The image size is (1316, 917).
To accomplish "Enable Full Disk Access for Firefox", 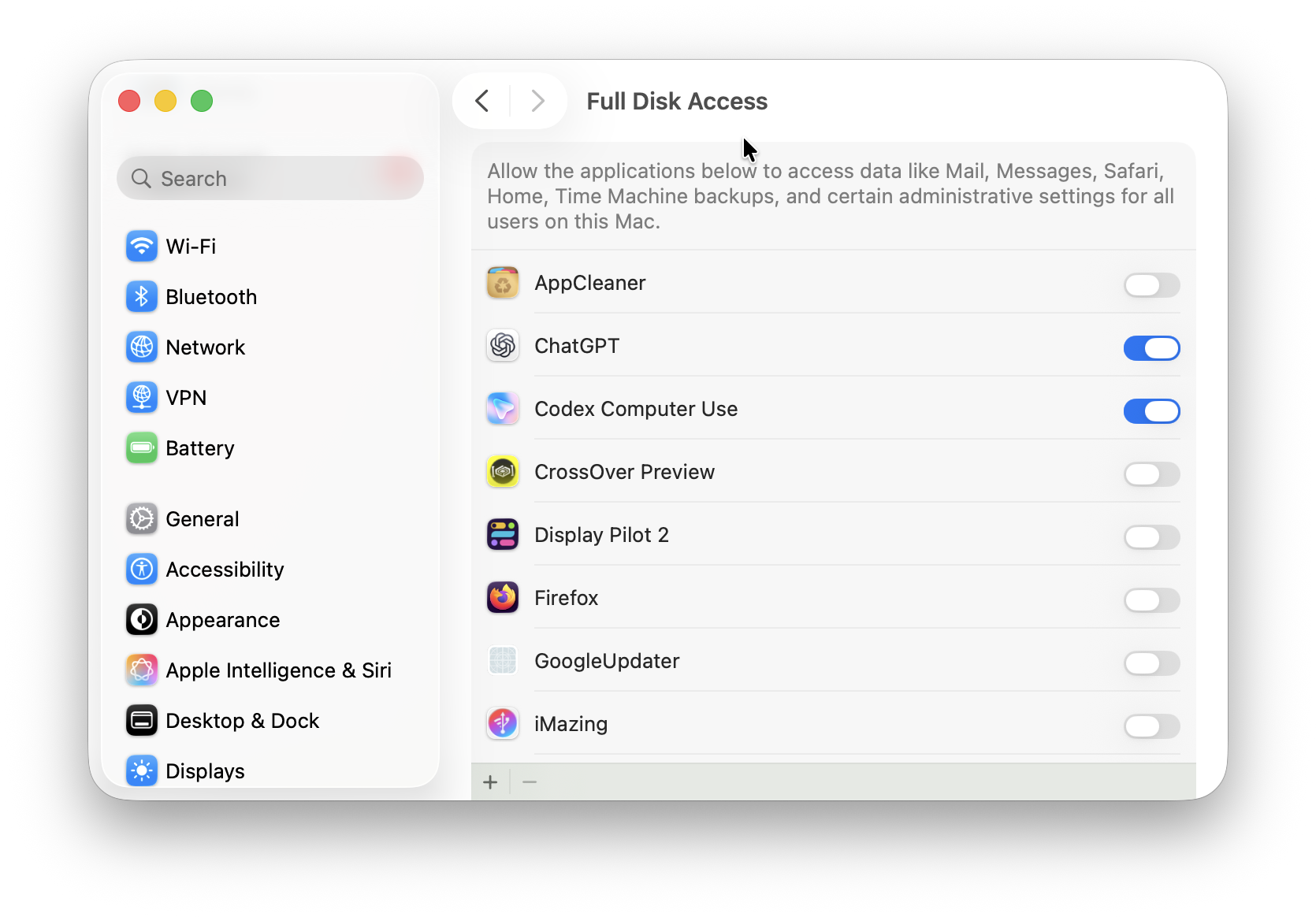I will pyautogui.click(x=1151, y=600).
